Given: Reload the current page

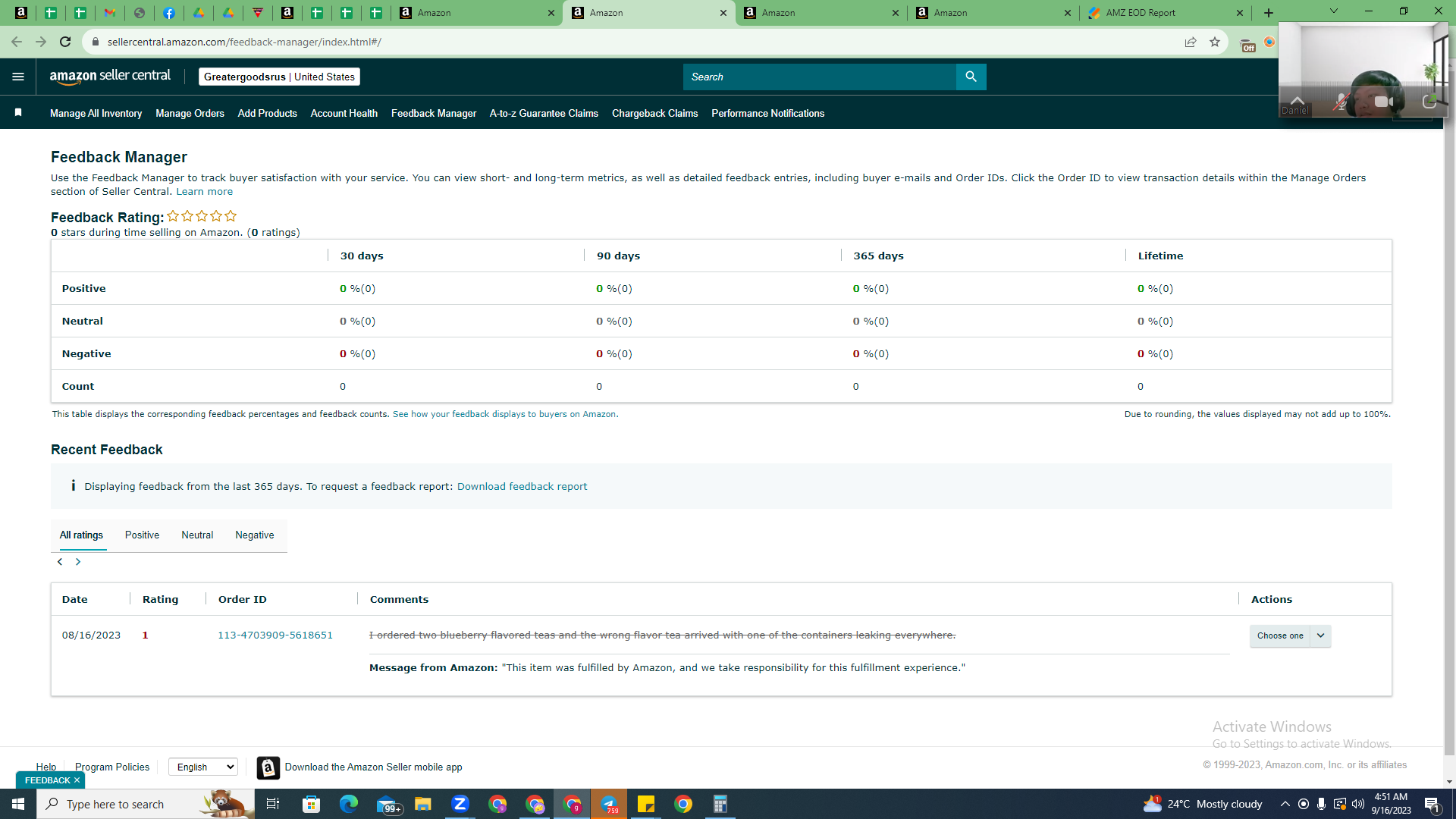Looking at the screenshot, I should pos(65,42).
